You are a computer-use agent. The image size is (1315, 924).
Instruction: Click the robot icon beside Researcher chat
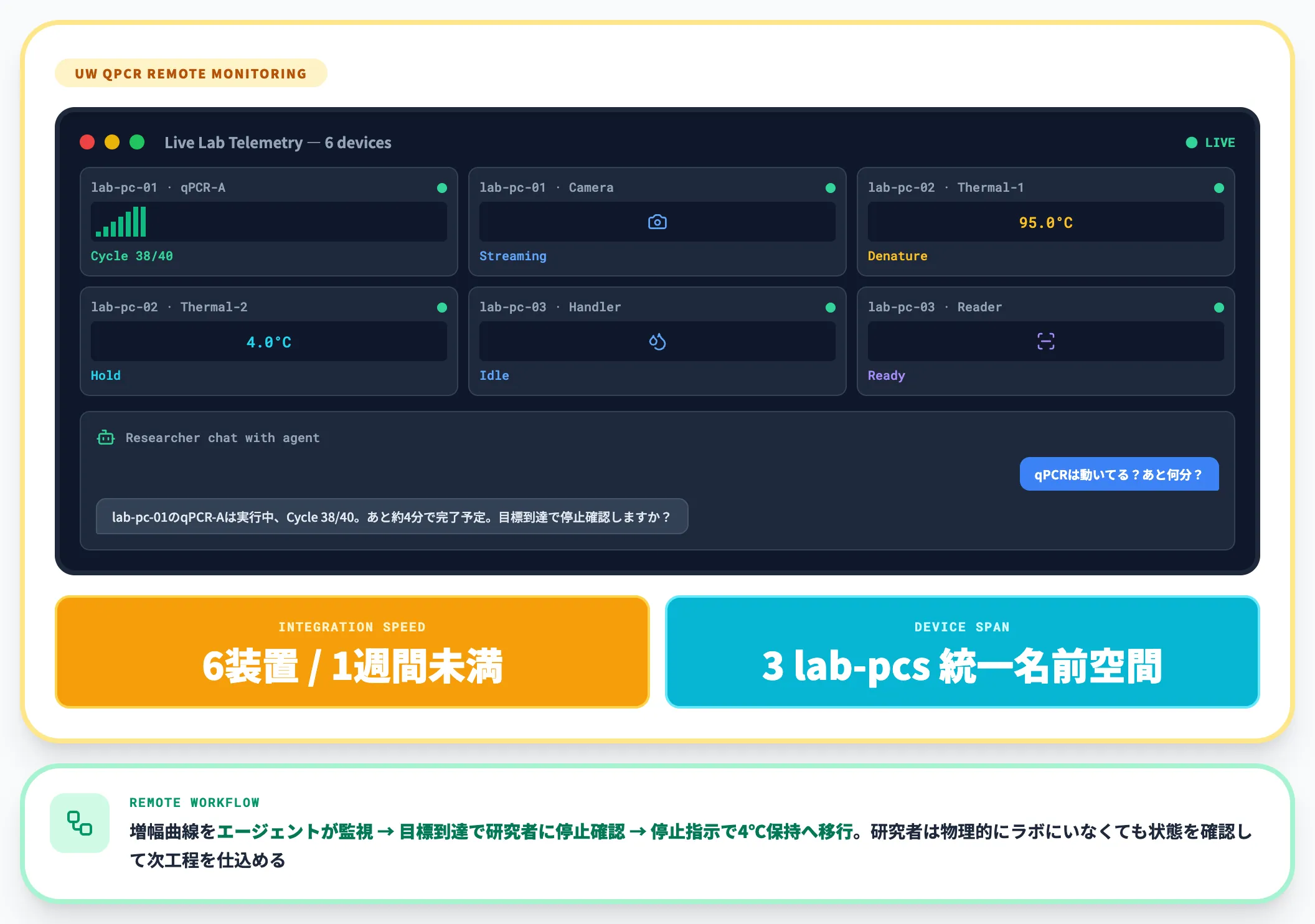click(x=106, y=438)
